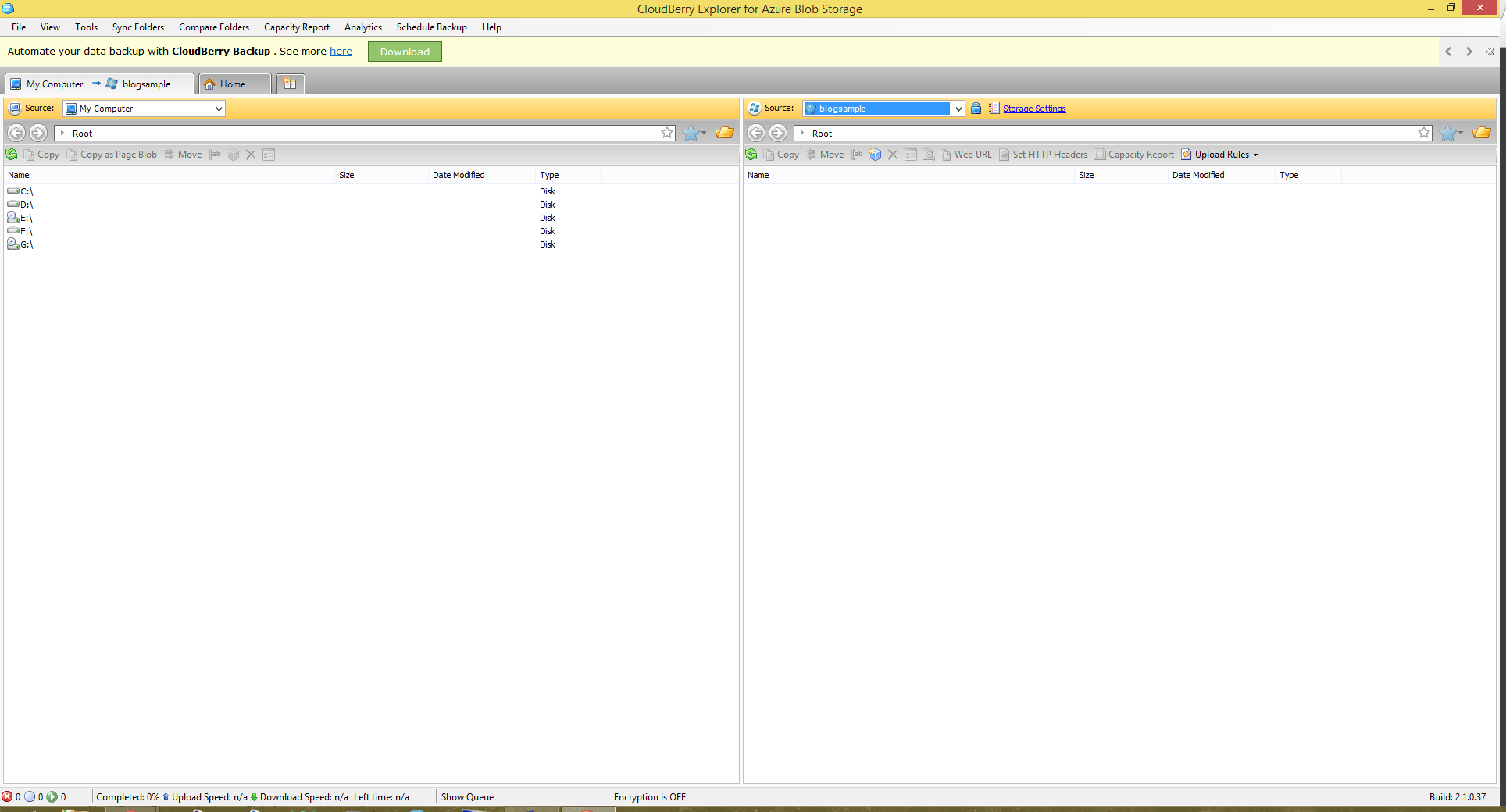Click Show Queue in the status bar

coord(467,797)
